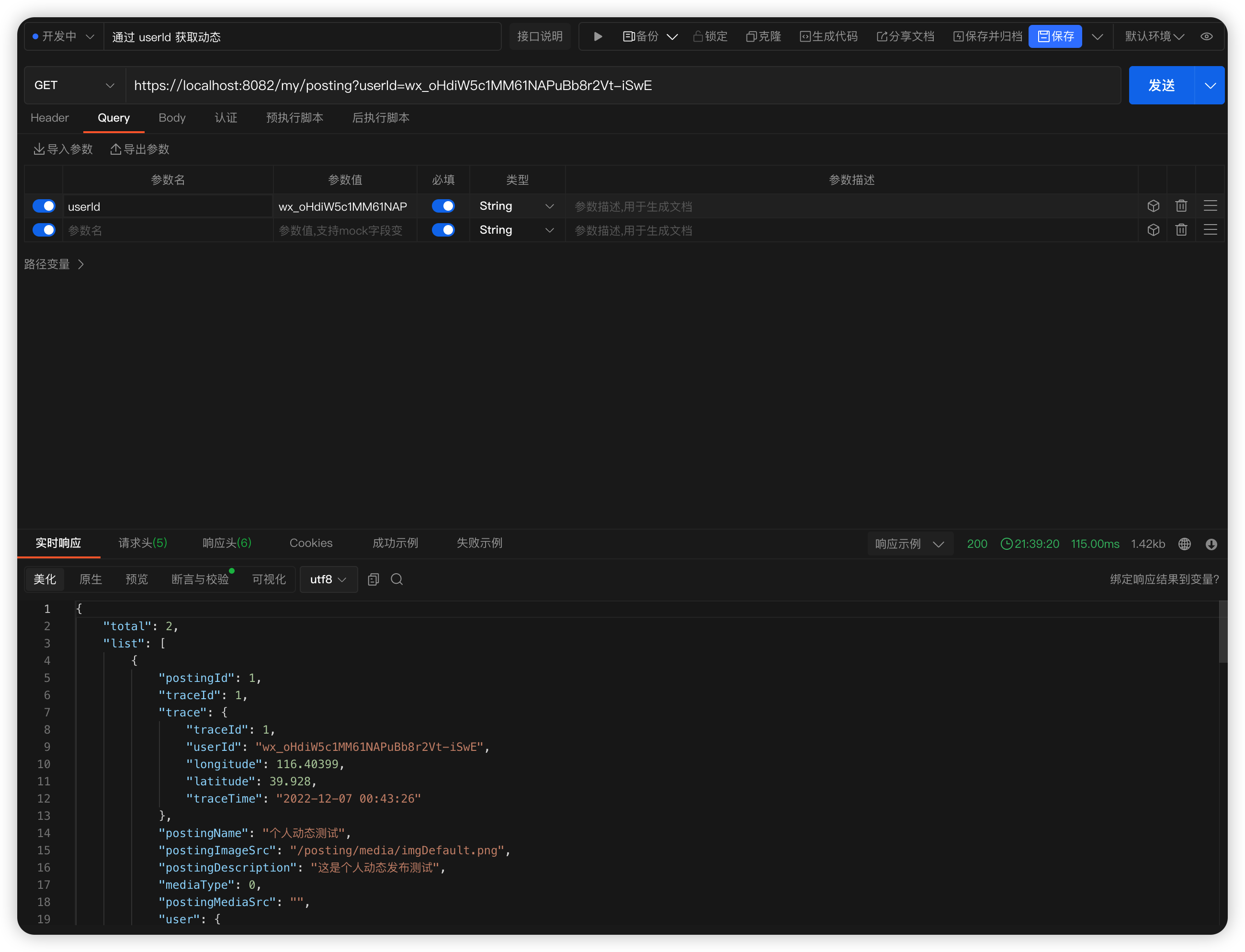The width and height of the screenshot is (1245, 952).
Task: Open the 预执行脚本 tab
Action: (x=294, y=118)
